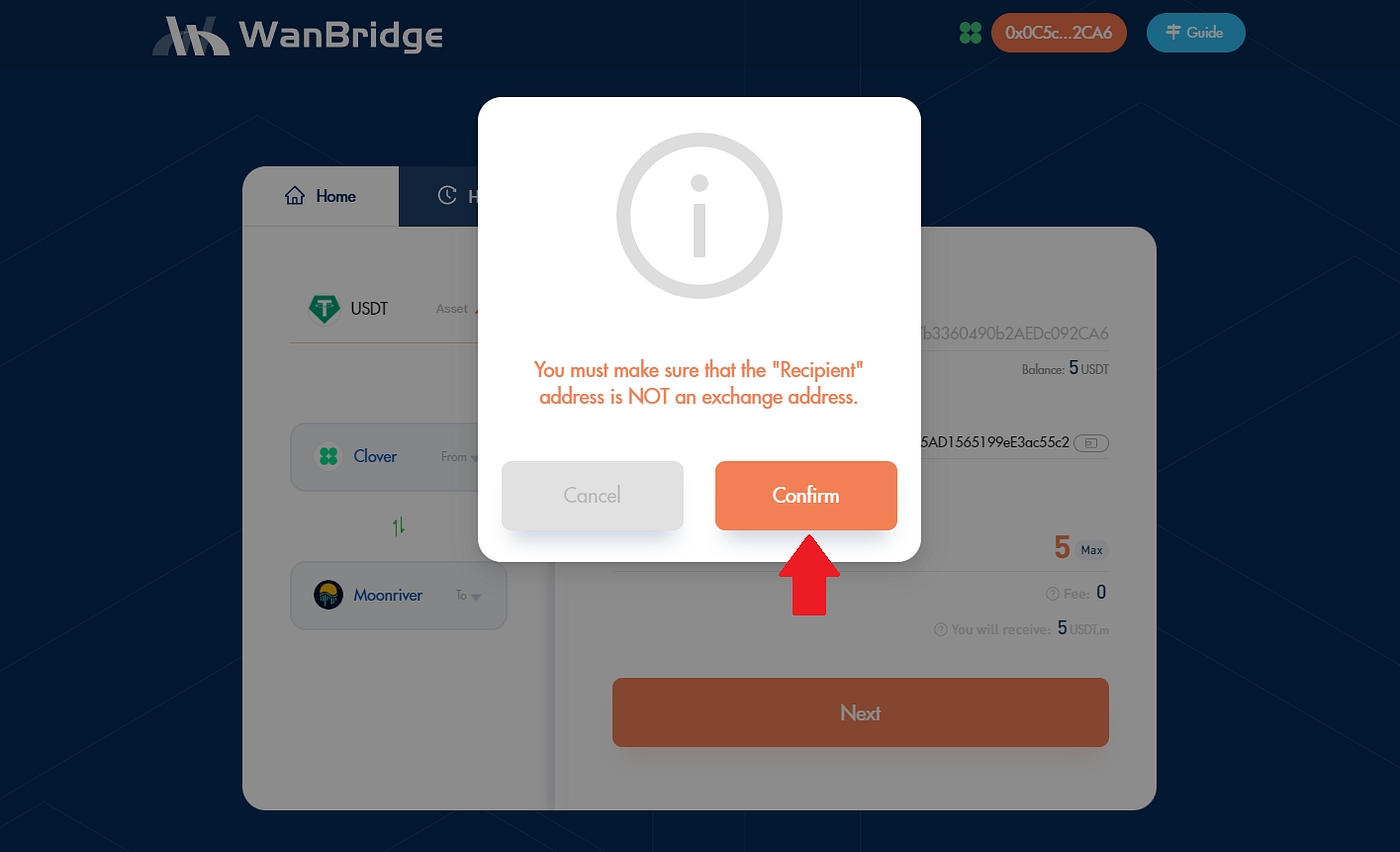The height and width of the screenshot is (852, 1400).
Task: Click the green Clover network icon in header
Action: (969, 33)
